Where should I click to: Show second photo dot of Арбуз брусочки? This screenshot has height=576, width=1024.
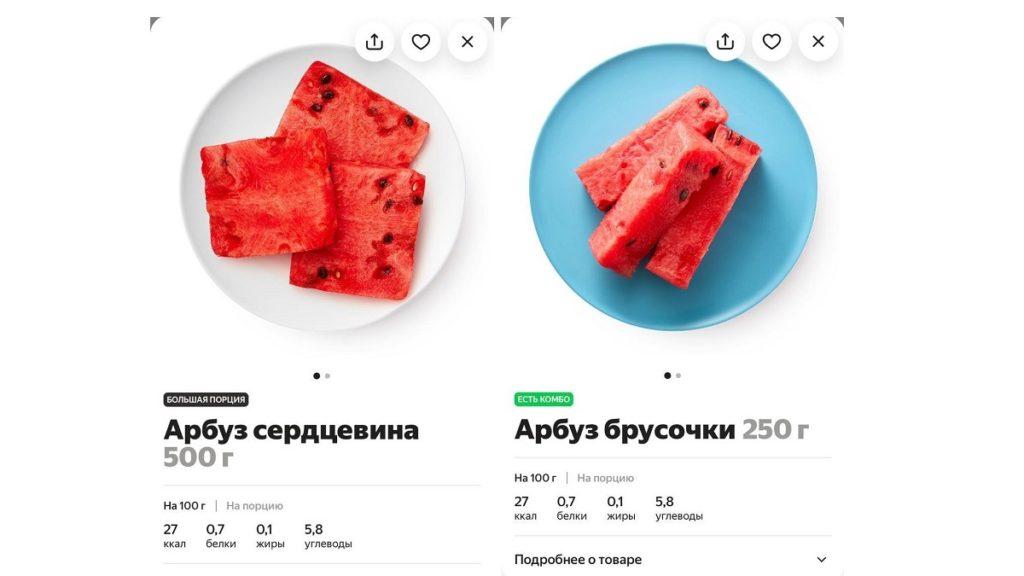(x=679, y=376)
